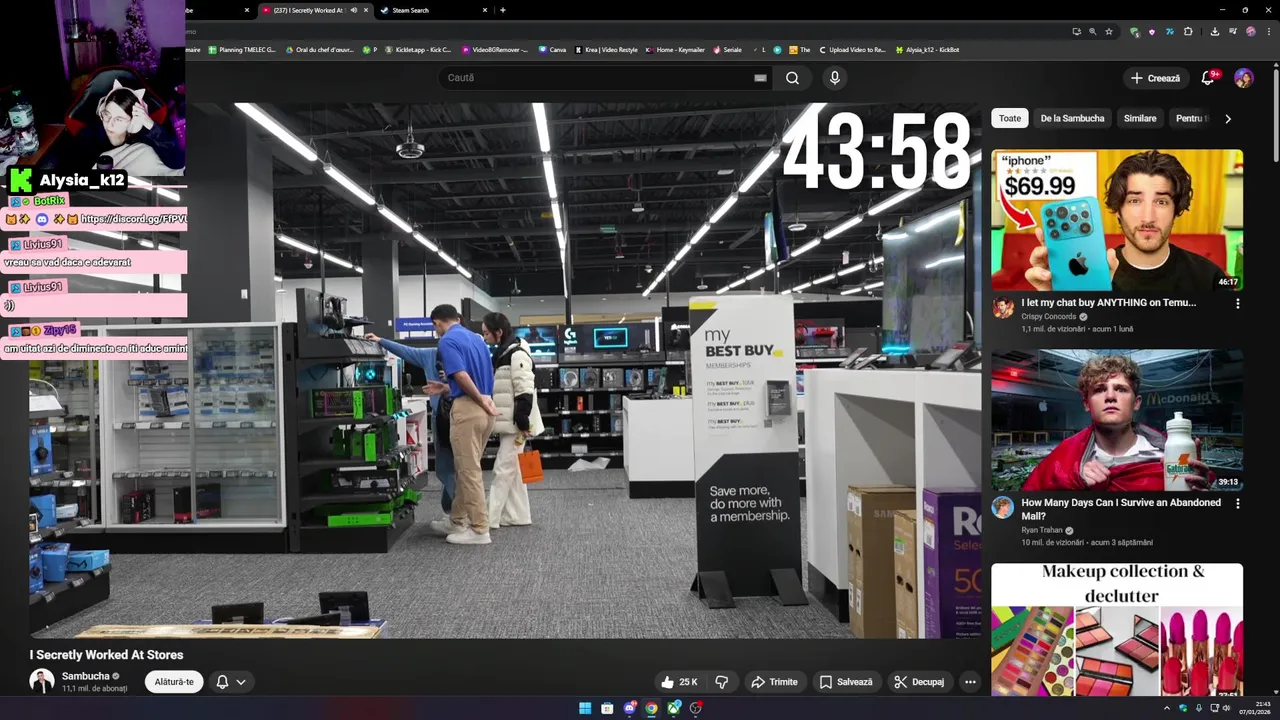Open Alysia_k12 - KickBot bookmark
The width and height of the screenshot is (1280, 720).
[x=927, y=49]
